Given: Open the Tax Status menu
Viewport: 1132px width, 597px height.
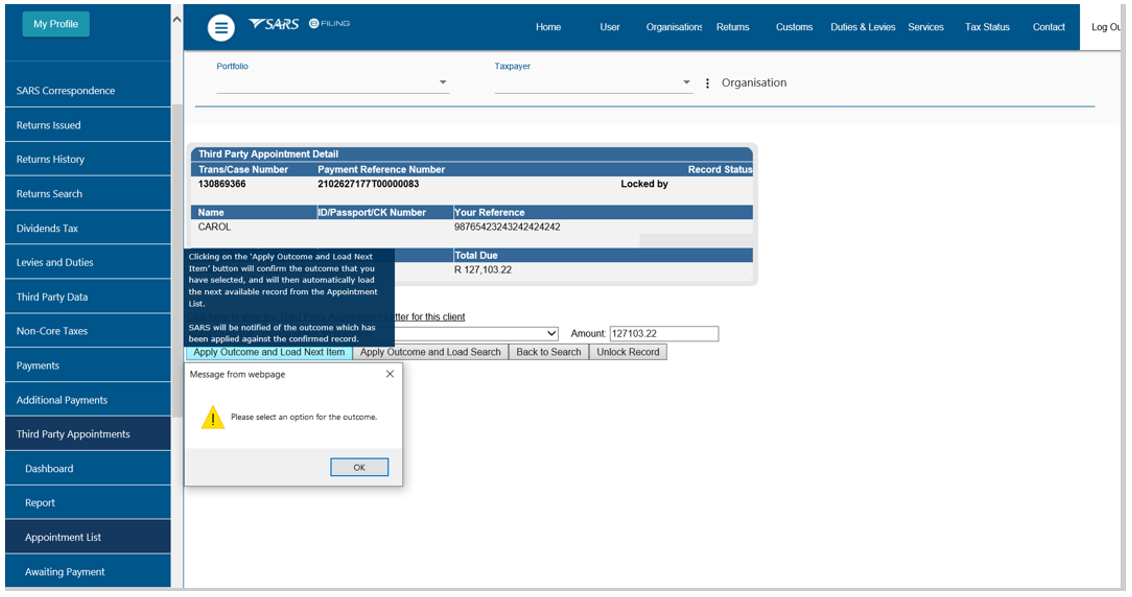Looking at the screenshot, I should tap(987, 27).
